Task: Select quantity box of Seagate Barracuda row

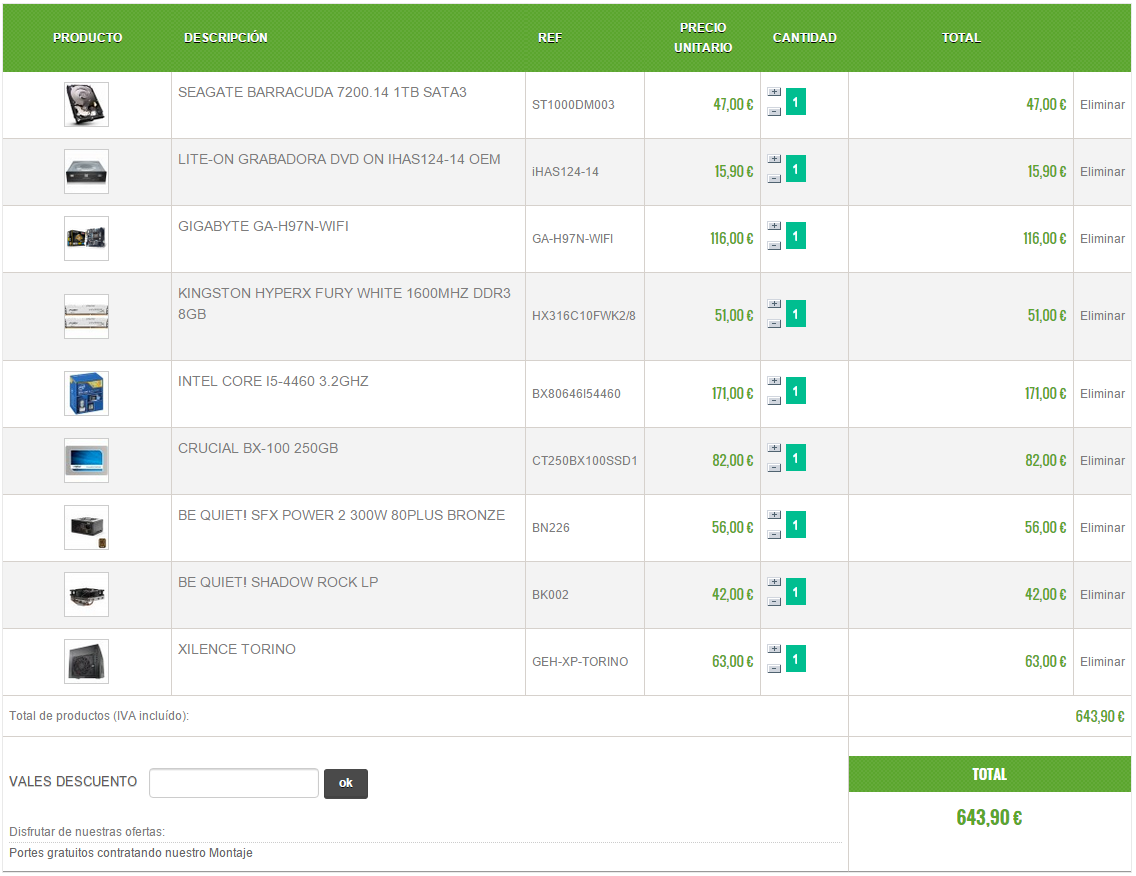Action: pyautogui.click(x=795, y=102)
